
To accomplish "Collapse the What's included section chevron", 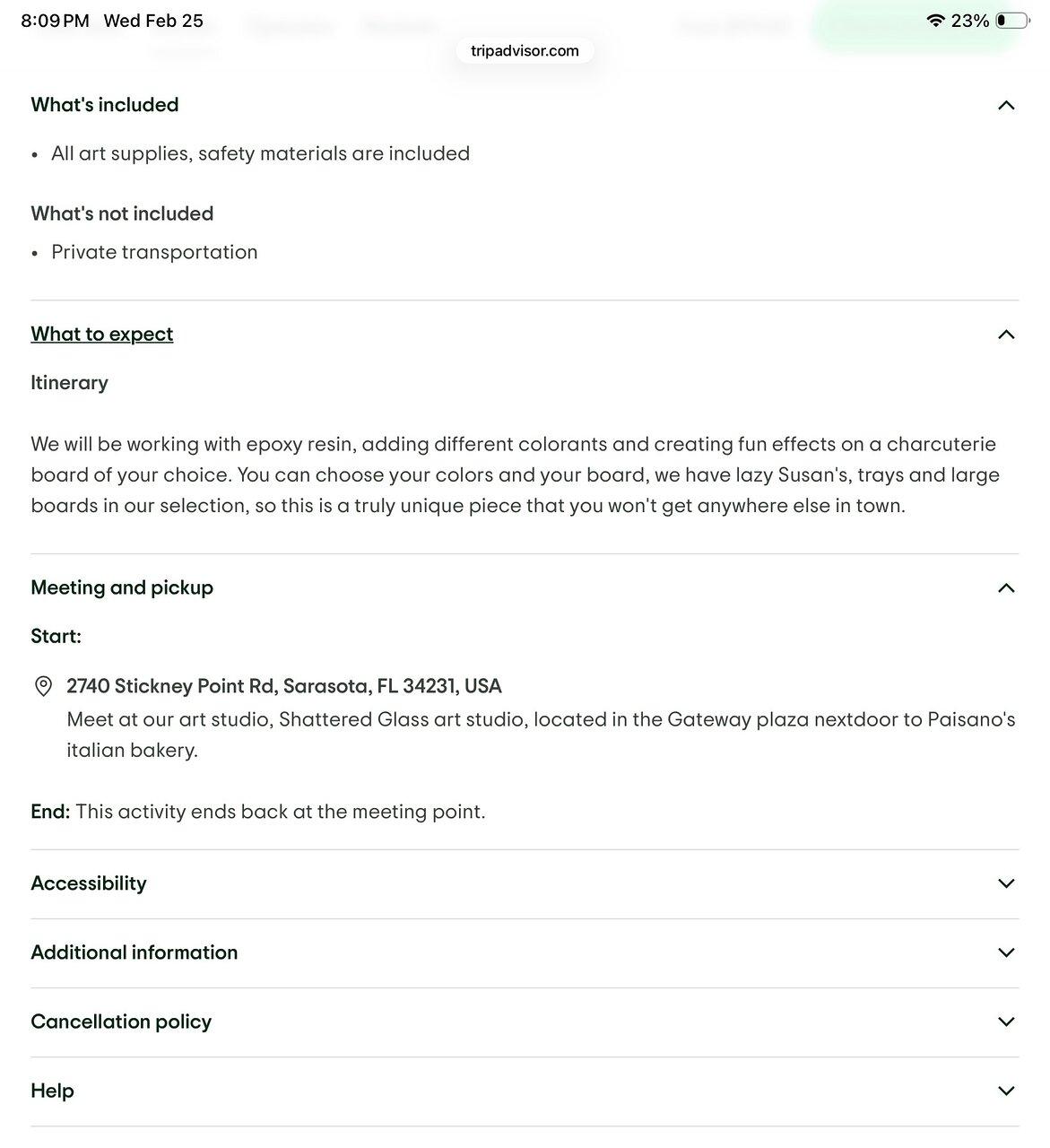I will click(x=1006, y=105).
